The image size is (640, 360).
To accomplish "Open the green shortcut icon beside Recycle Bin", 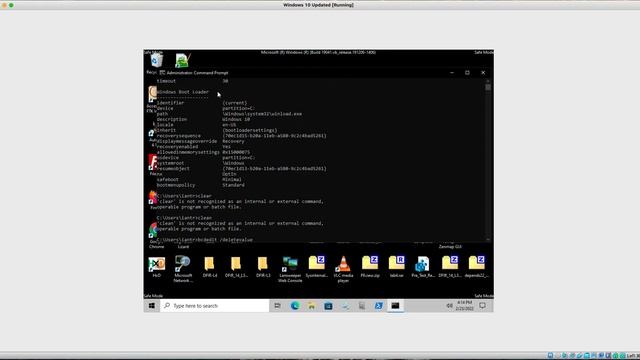I will [182, 60].
